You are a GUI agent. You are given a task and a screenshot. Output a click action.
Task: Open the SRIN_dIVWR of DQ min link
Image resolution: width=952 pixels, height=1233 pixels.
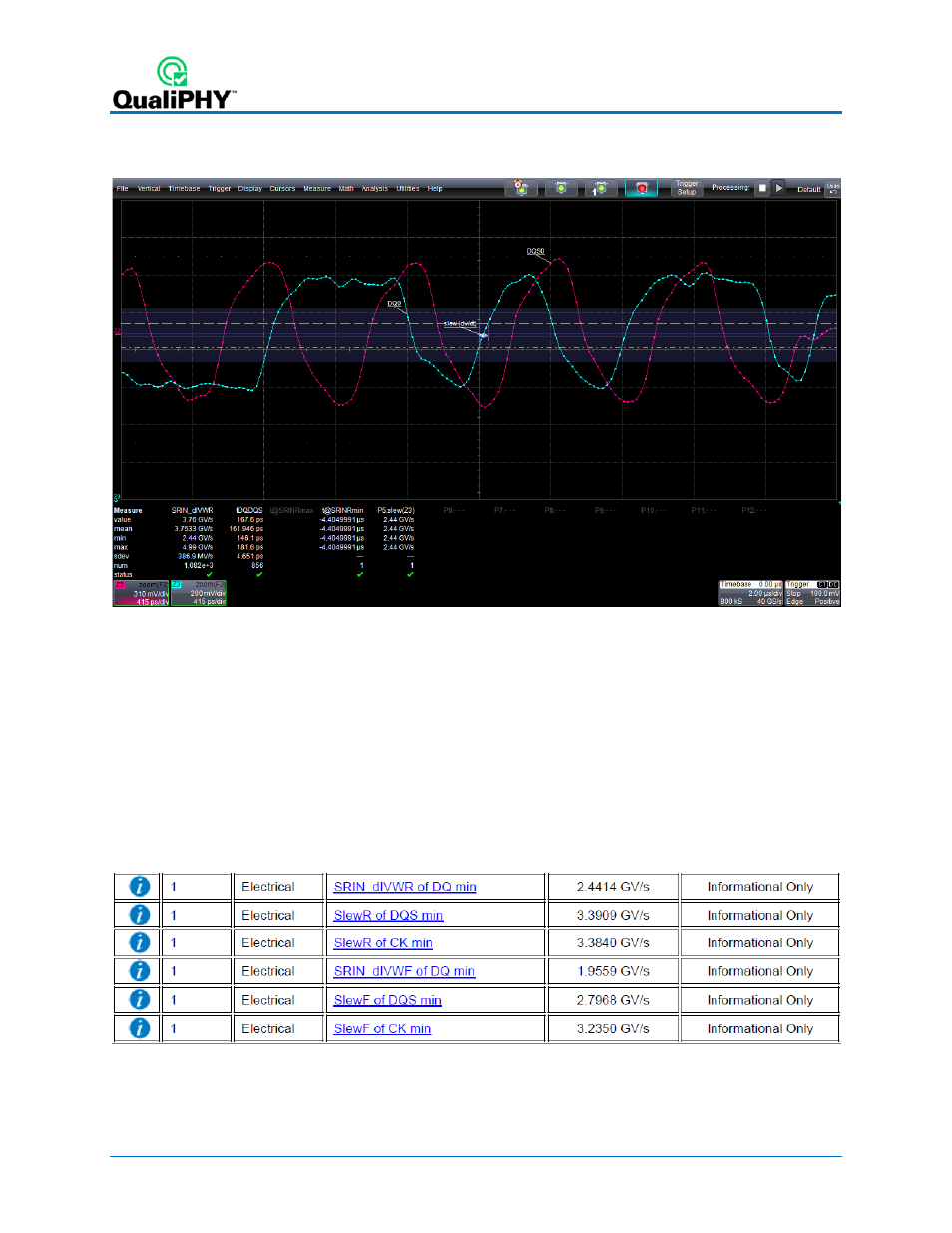point(405,887)
